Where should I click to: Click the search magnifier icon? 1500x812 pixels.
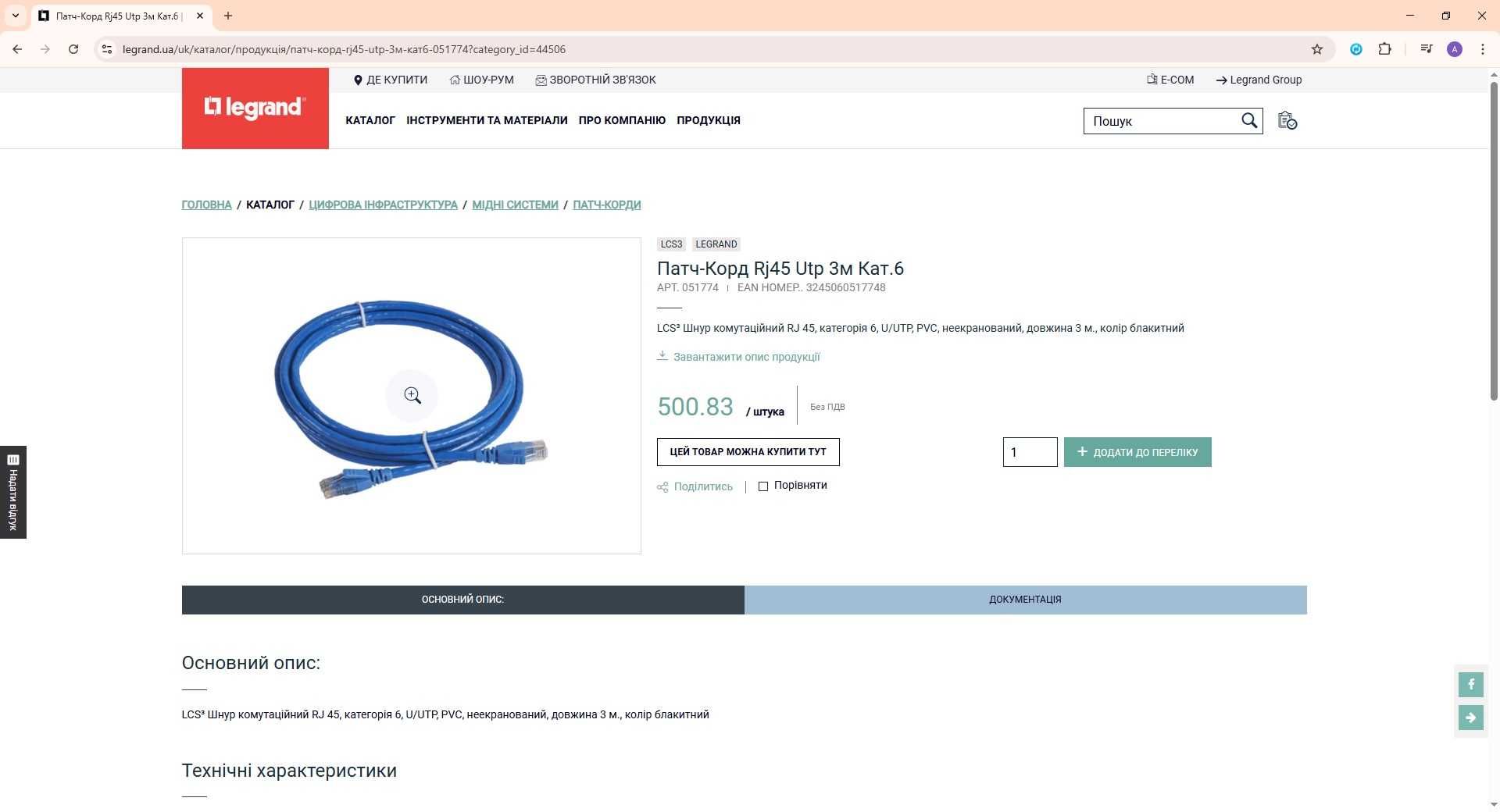click(1249, 121)
